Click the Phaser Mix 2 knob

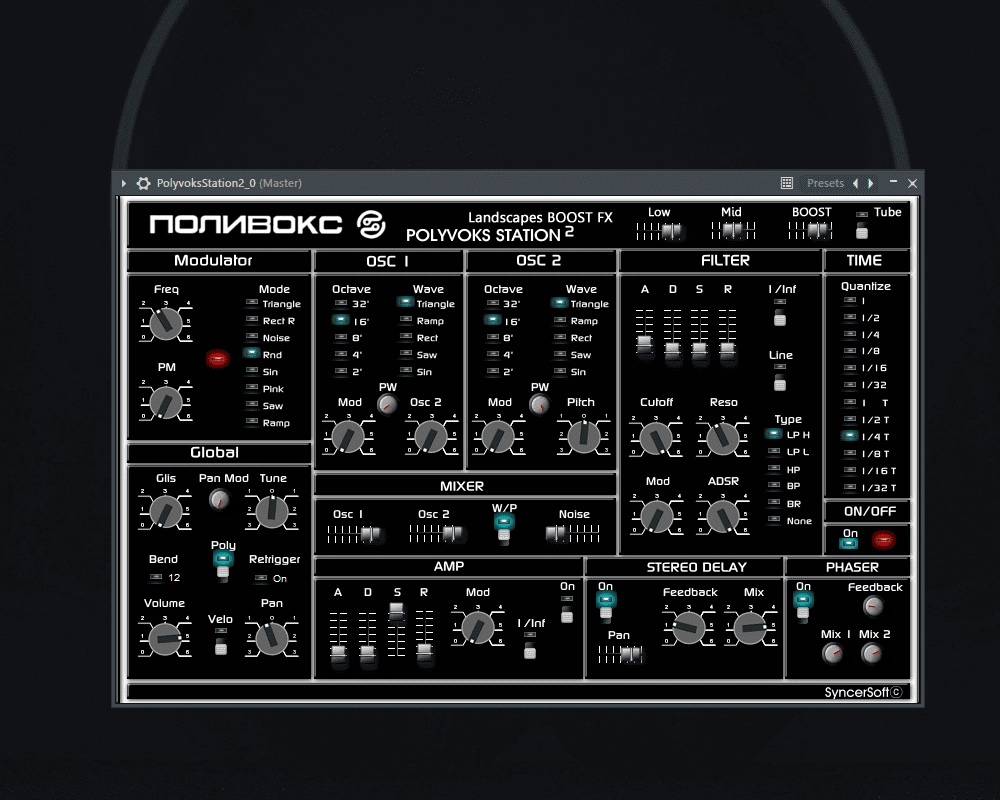pyautogui.click(x=871, y=653)
